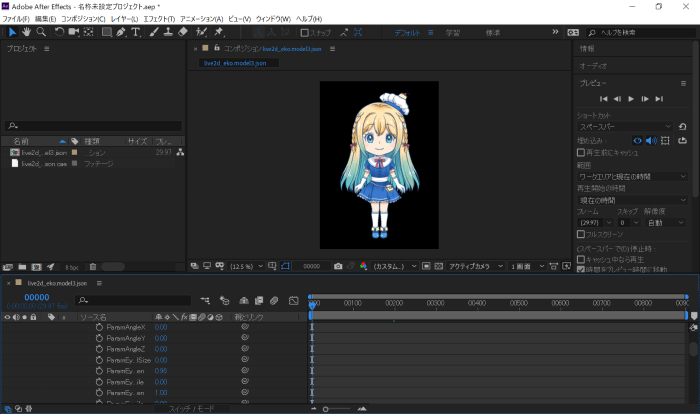This screenshot has height=414, width=700.
Task: Select the Rotation tool
Action: pyautogui.click(x=59, y=32)
